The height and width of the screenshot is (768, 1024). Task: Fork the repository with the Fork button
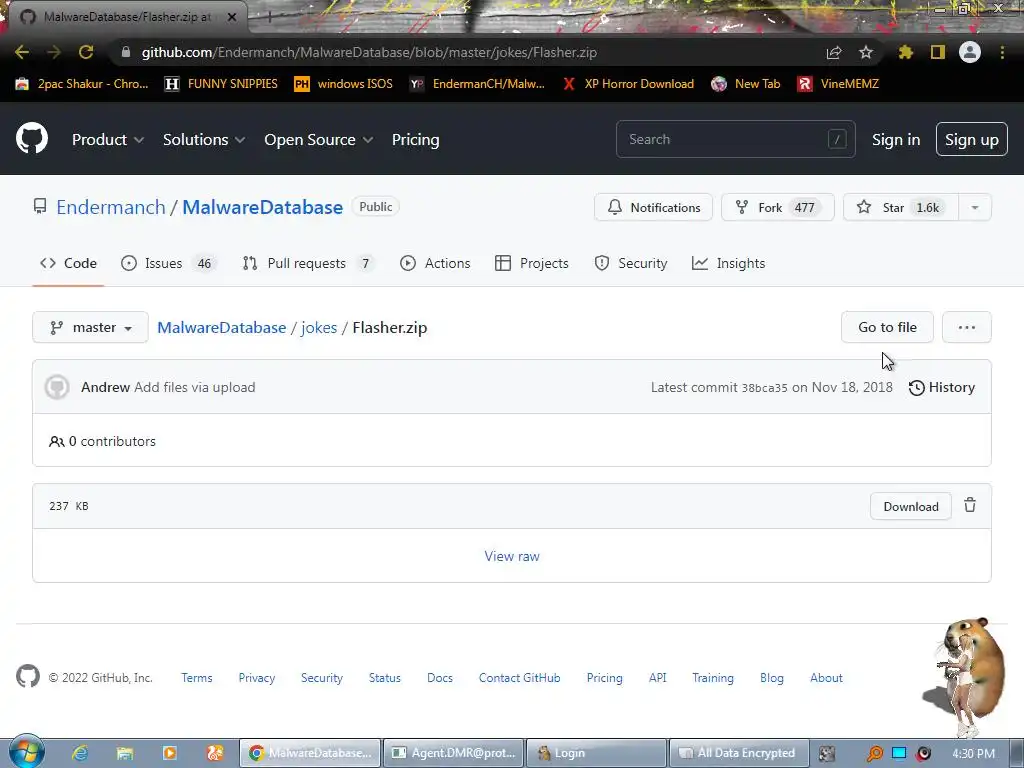point(777,208)
